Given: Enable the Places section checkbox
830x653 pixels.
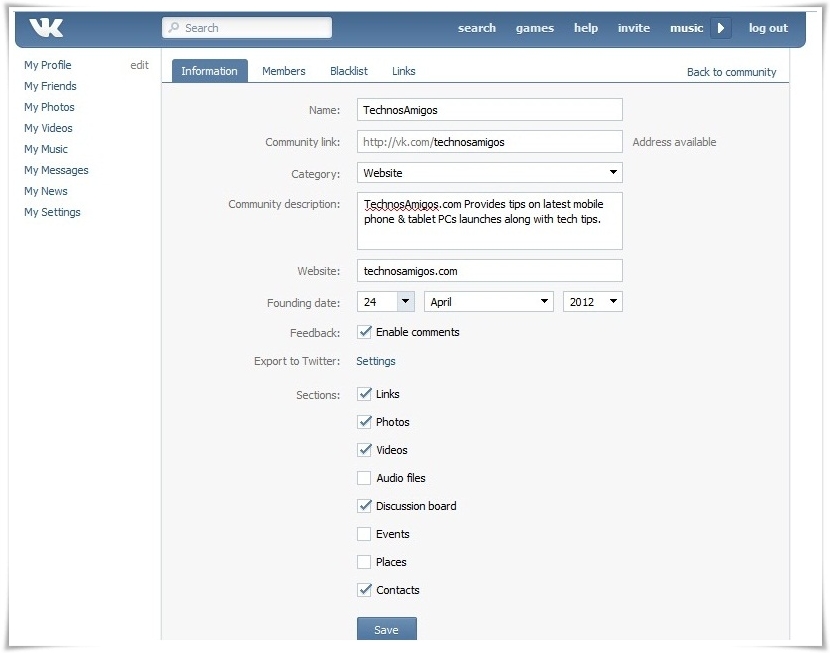Looking at the screenshot, I should click(x=364, y=562).
